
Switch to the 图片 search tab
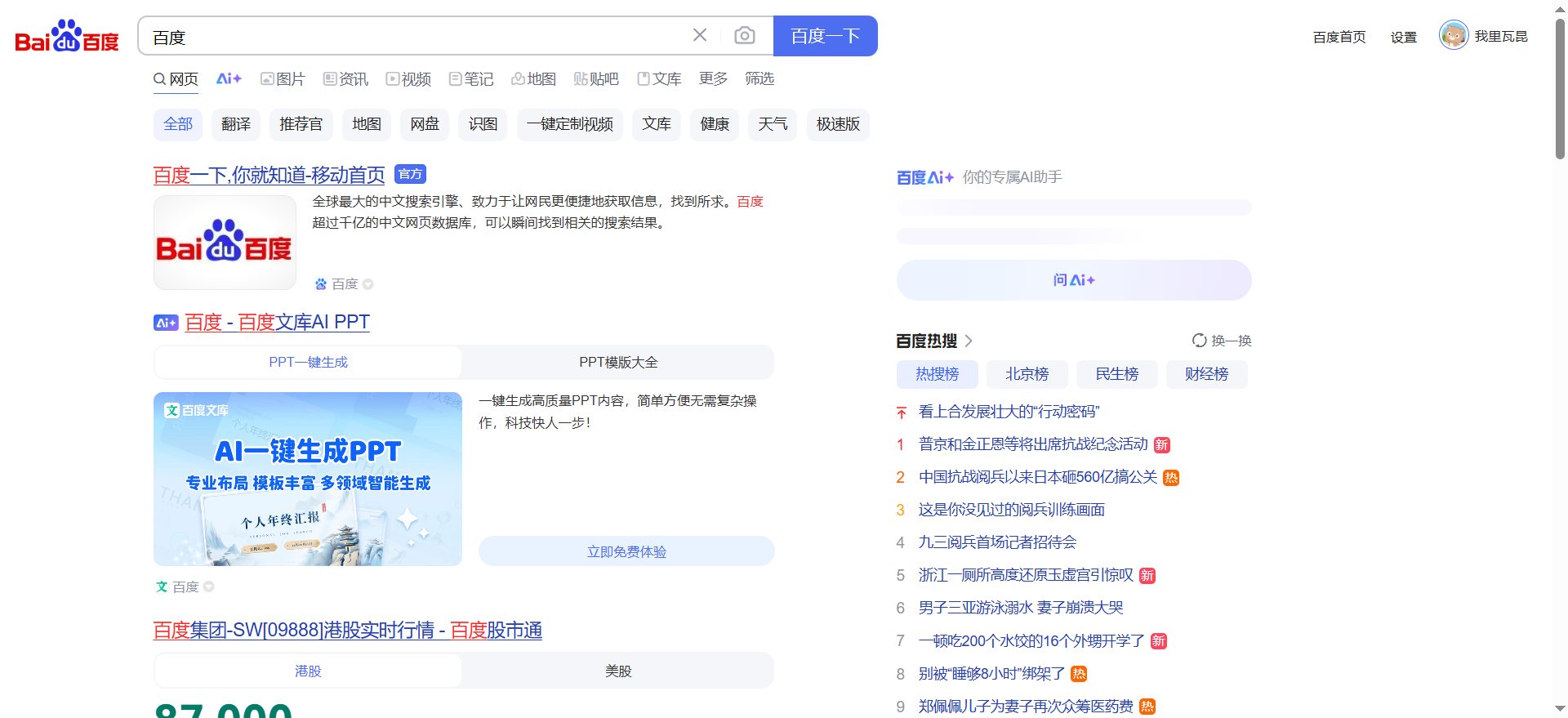coord(283,78)
